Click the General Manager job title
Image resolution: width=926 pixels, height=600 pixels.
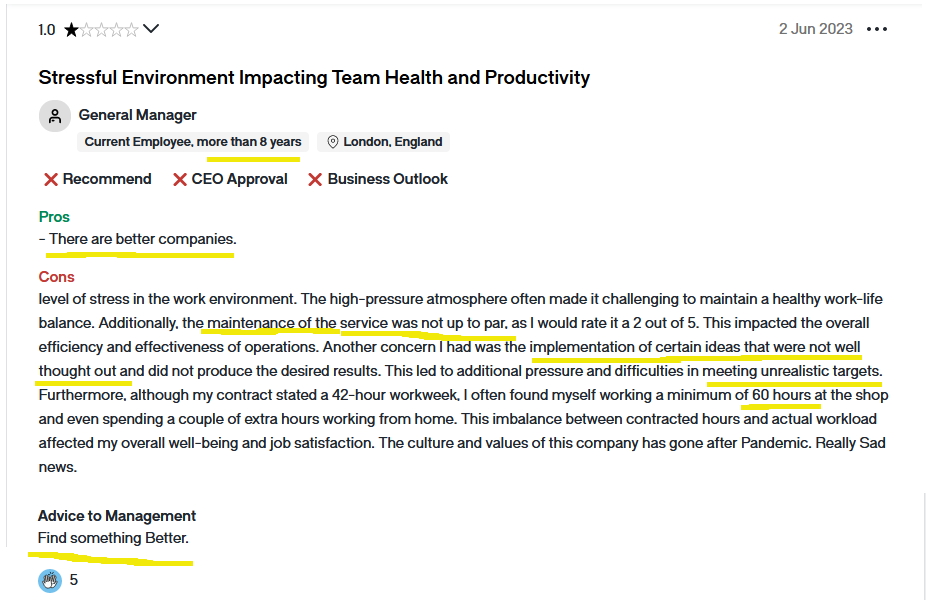[137, 115]
